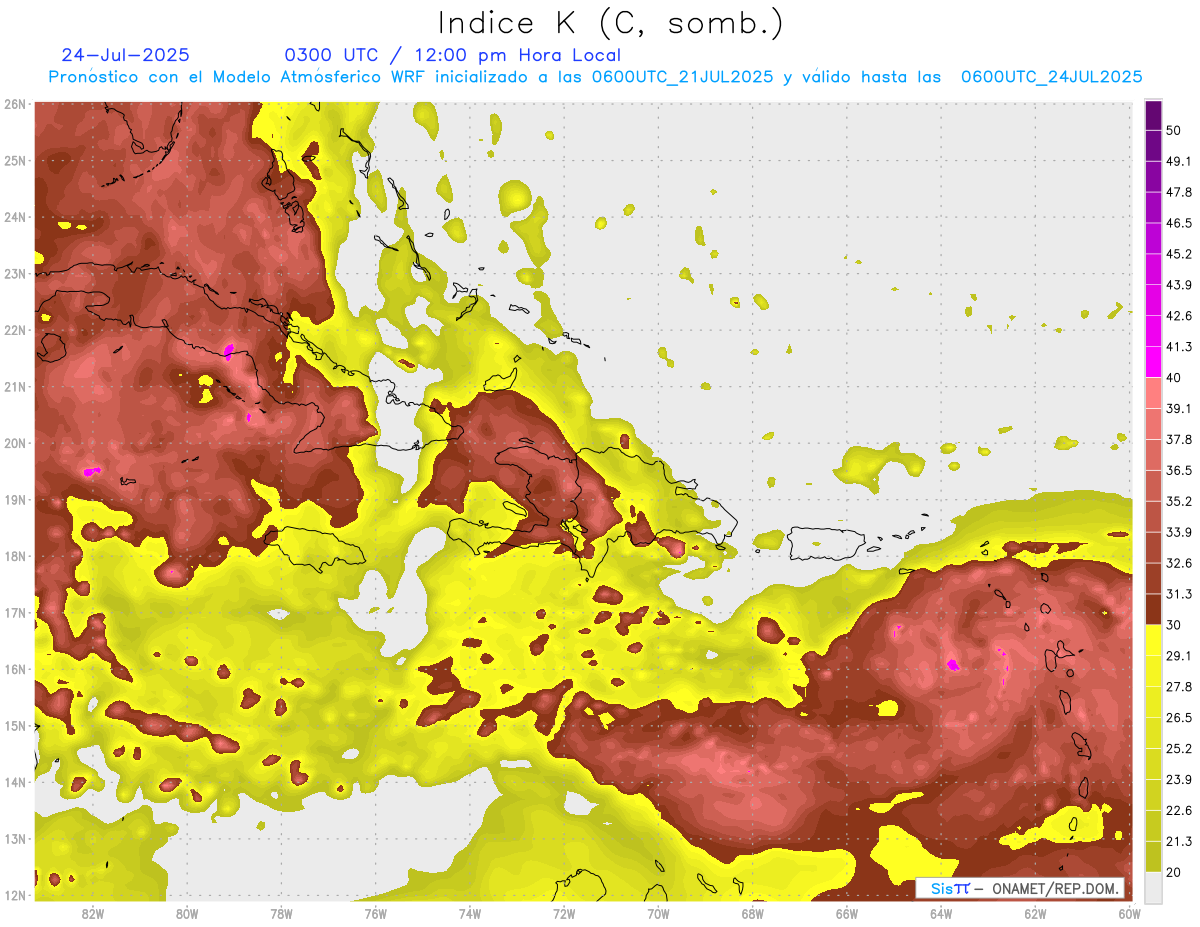This screenshot has height=927, width=1200.
Task: Click the latitude label '22N'
Action: click(x=14, y=330)
